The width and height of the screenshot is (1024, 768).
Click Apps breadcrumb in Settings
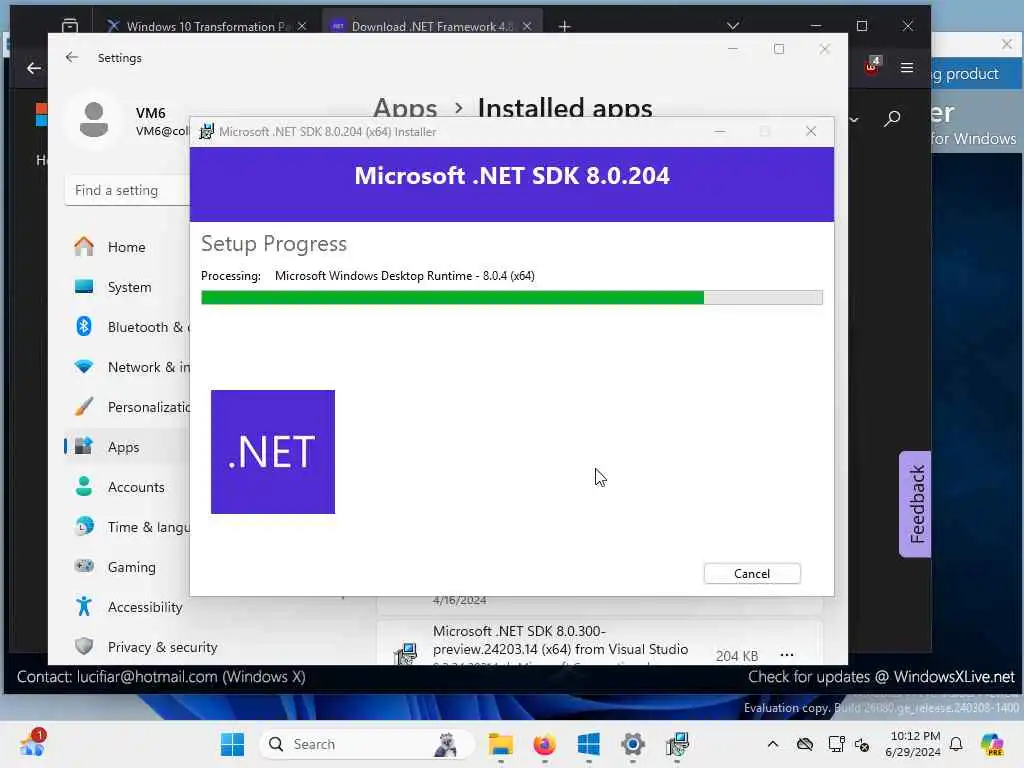[x=405, y=108]
